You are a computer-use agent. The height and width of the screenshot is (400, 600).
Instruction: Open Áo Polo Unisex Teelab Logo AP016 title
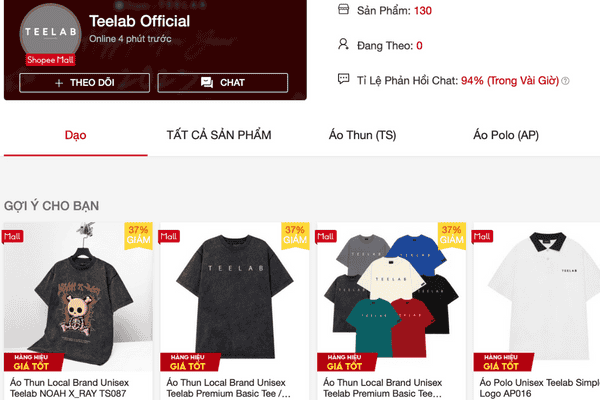point(540,388)
